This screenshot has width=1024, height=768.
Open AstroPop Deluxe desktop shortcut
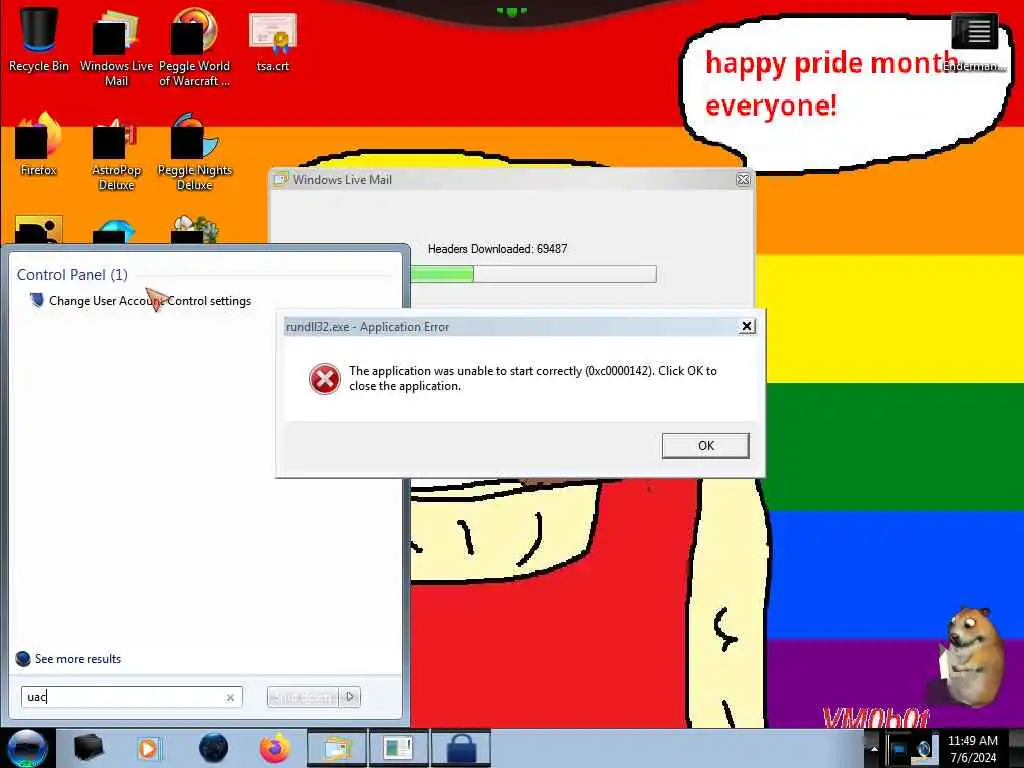116,152
